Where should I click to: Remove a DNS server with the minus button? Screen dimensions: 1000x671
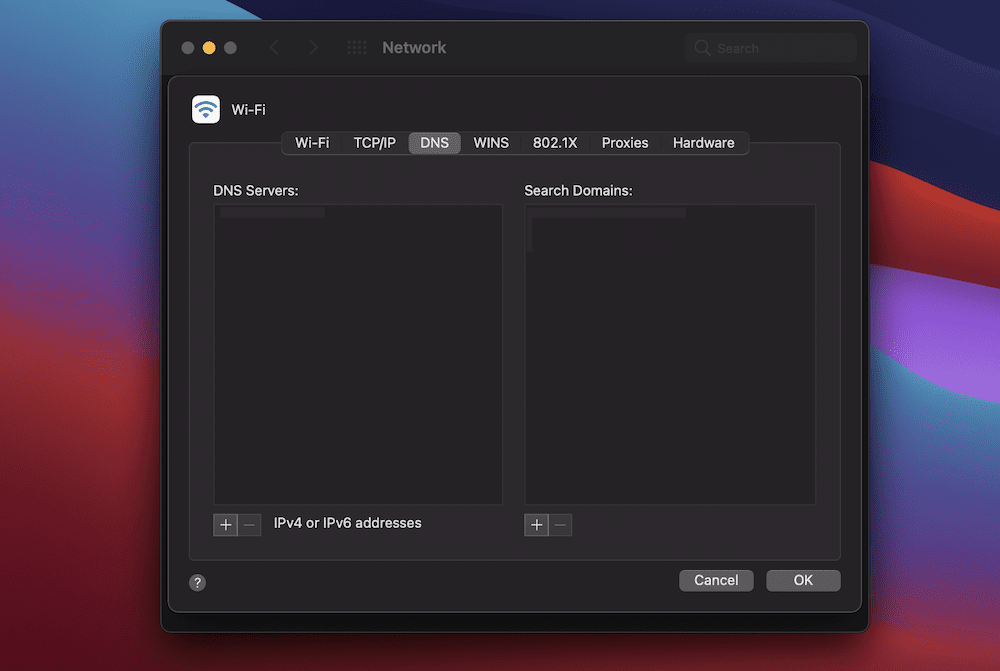coord(250,524)
